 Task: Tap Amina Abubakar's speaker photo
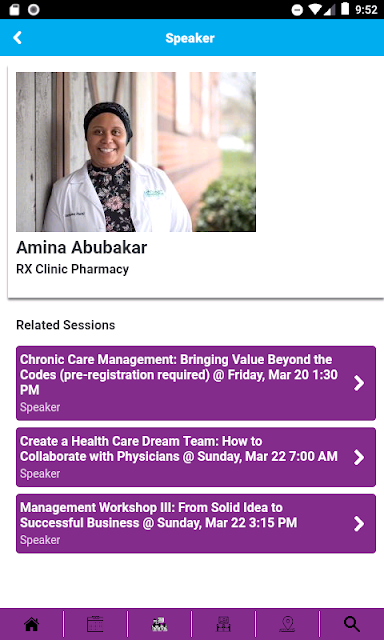coord(136,152)
